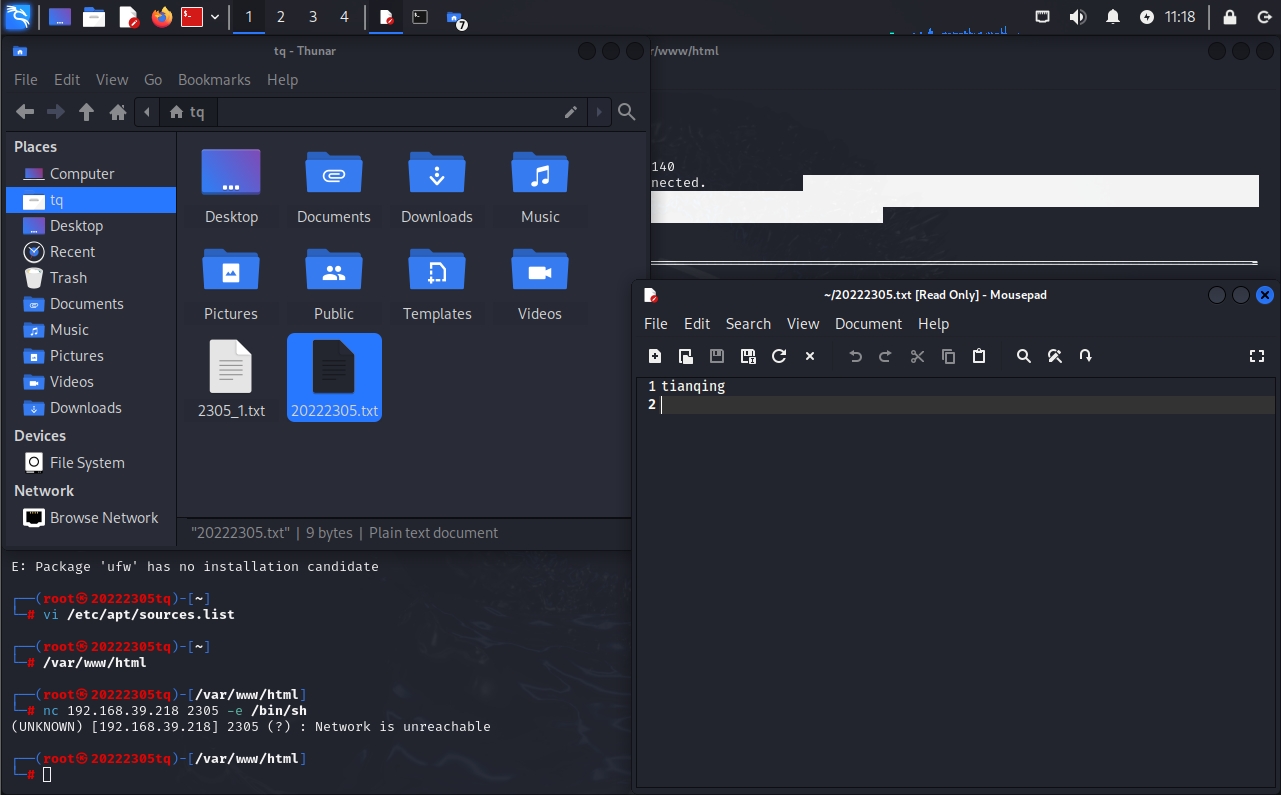This screenshot has width=1281, height=795.
Task: Open Mousepad Document menu
Action: coord(868,324)
